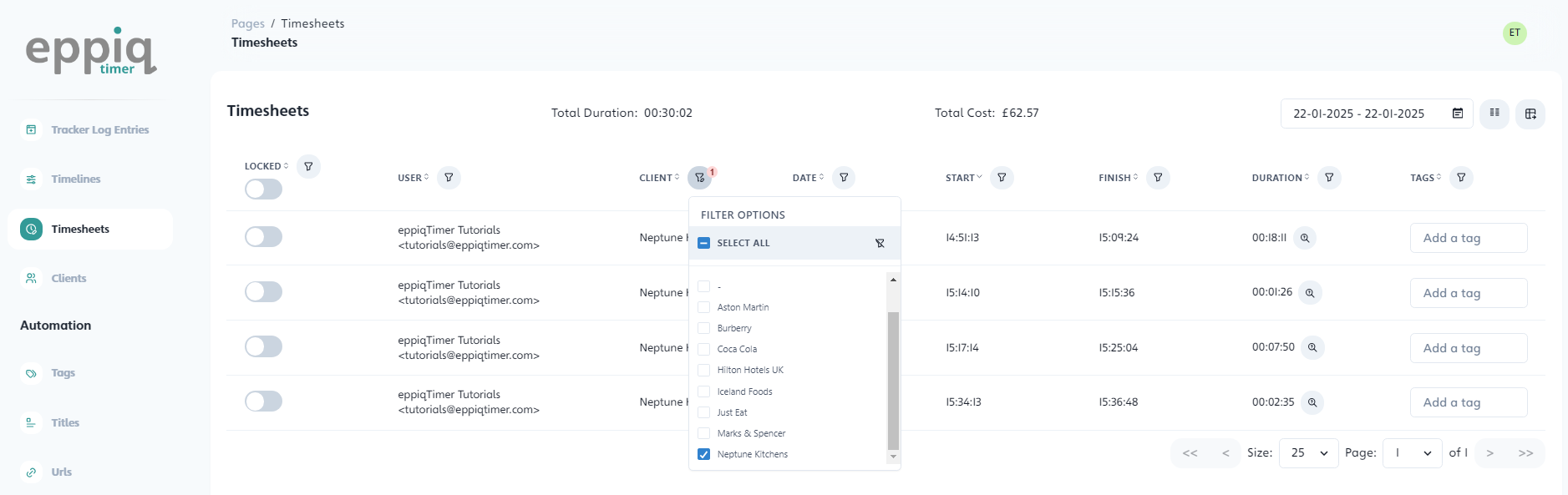Screen dimensions: 1568x495
Task: Toggle the SELECT ALL checkbox
Action: [x=703, y=243]
